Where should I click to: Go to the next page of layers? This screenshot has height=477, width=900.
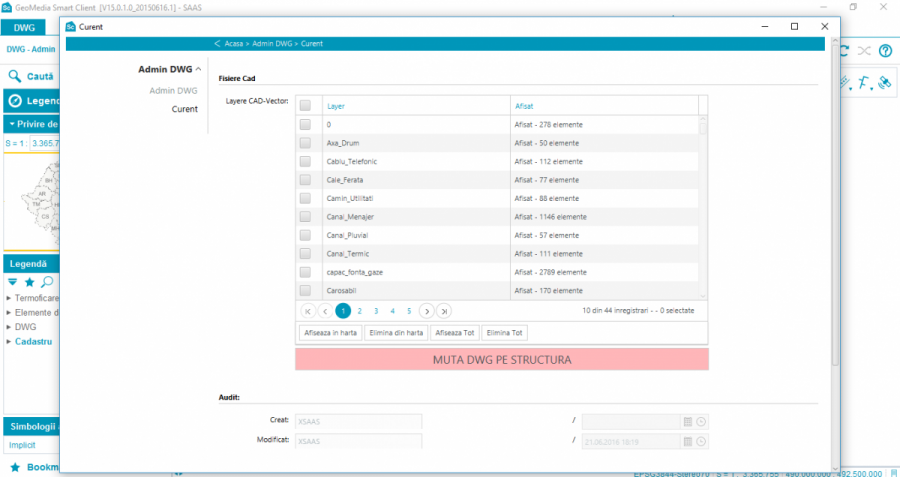click(427, 311)
